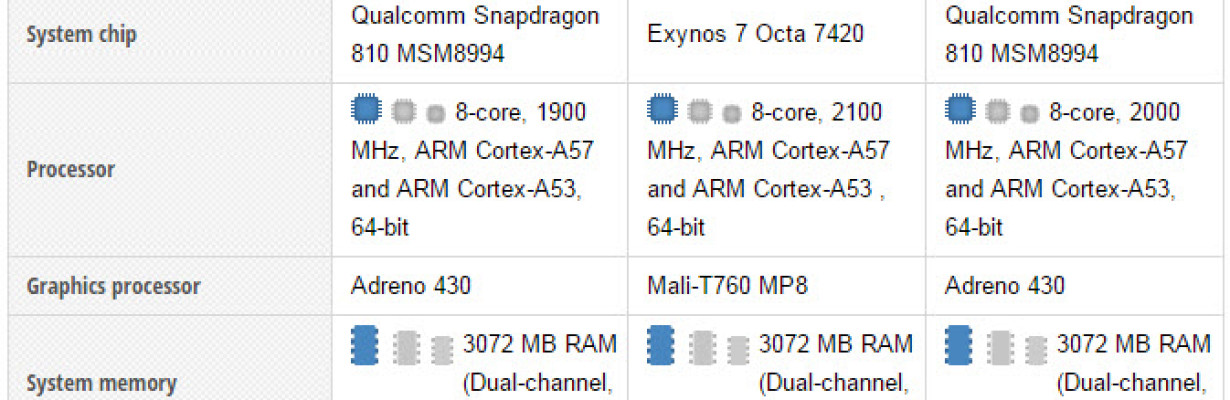Image resolution: width=1230 pixels, height=400 pixels.
Task: Select the Graphics processor row label
Action: (x=113, y=286)
